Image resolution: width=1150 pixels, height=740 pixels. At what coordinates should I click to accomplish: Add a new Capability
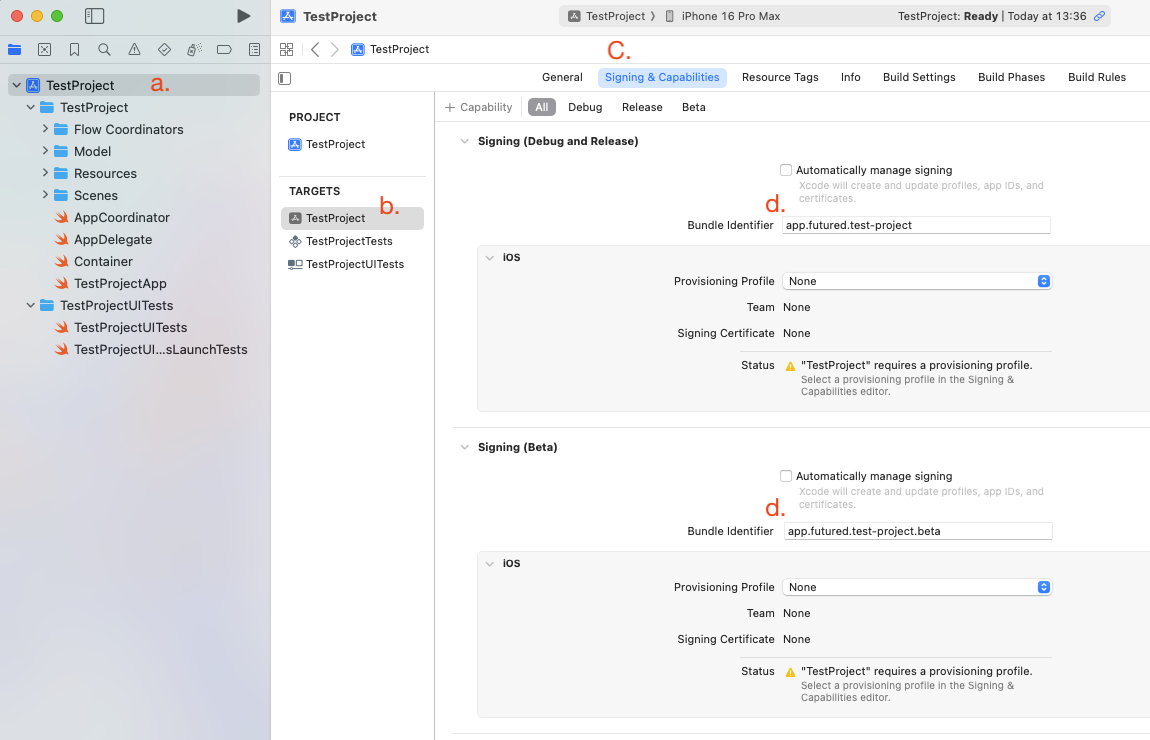pyautogui.click(x=478, y=107)
